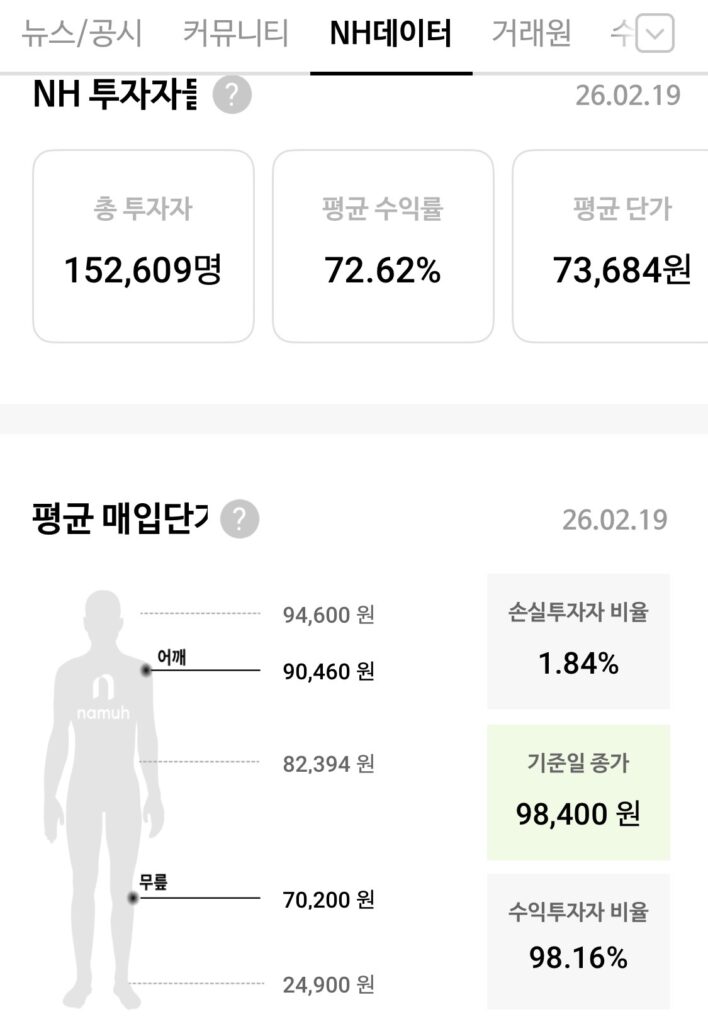Select the 손실투자자 비율 box
The width and height of the screenshot is (708, 1024).
point(578,640)
